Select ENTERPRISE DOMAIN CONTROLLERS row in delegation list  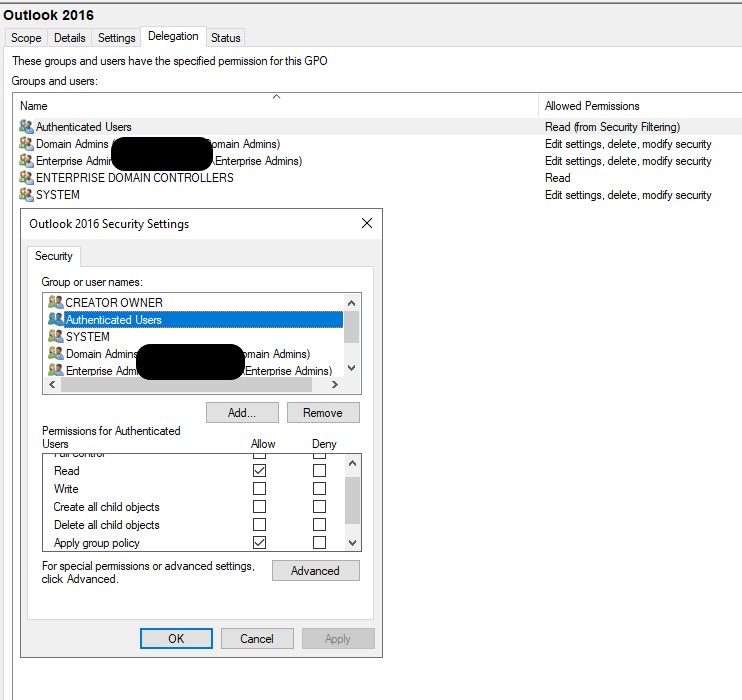pyautogui.click(x=378, y=177)
